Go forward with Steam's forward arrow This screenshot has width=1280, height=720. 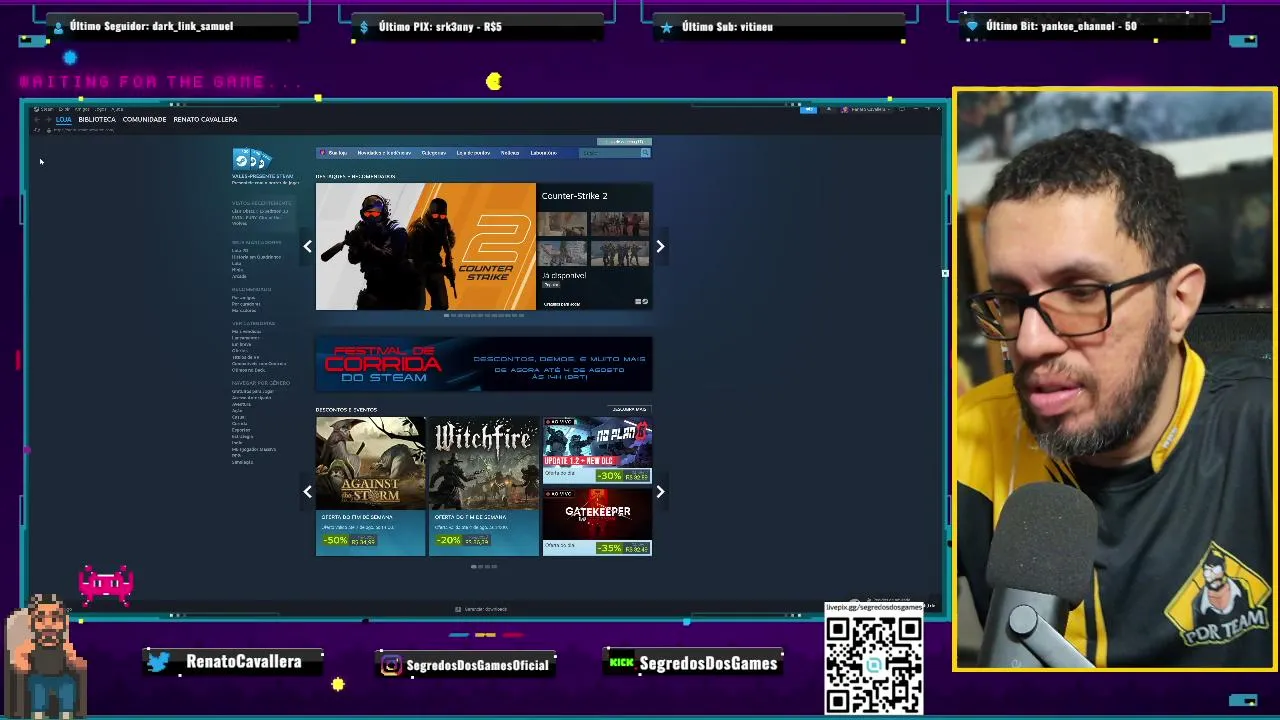click(x=48, y=119)
